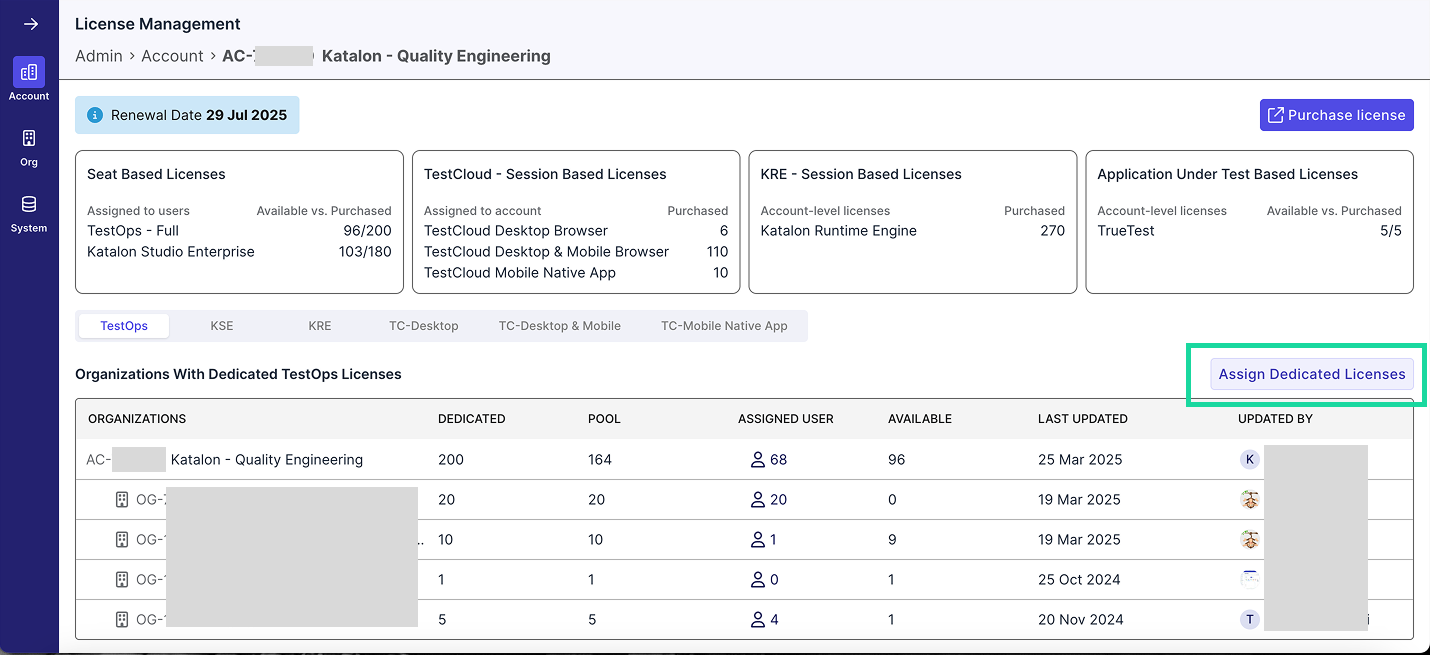This screenshot has height=655, width=1430.
Task: Go to Account in the breadcrumb
Action: pos(172,56)
